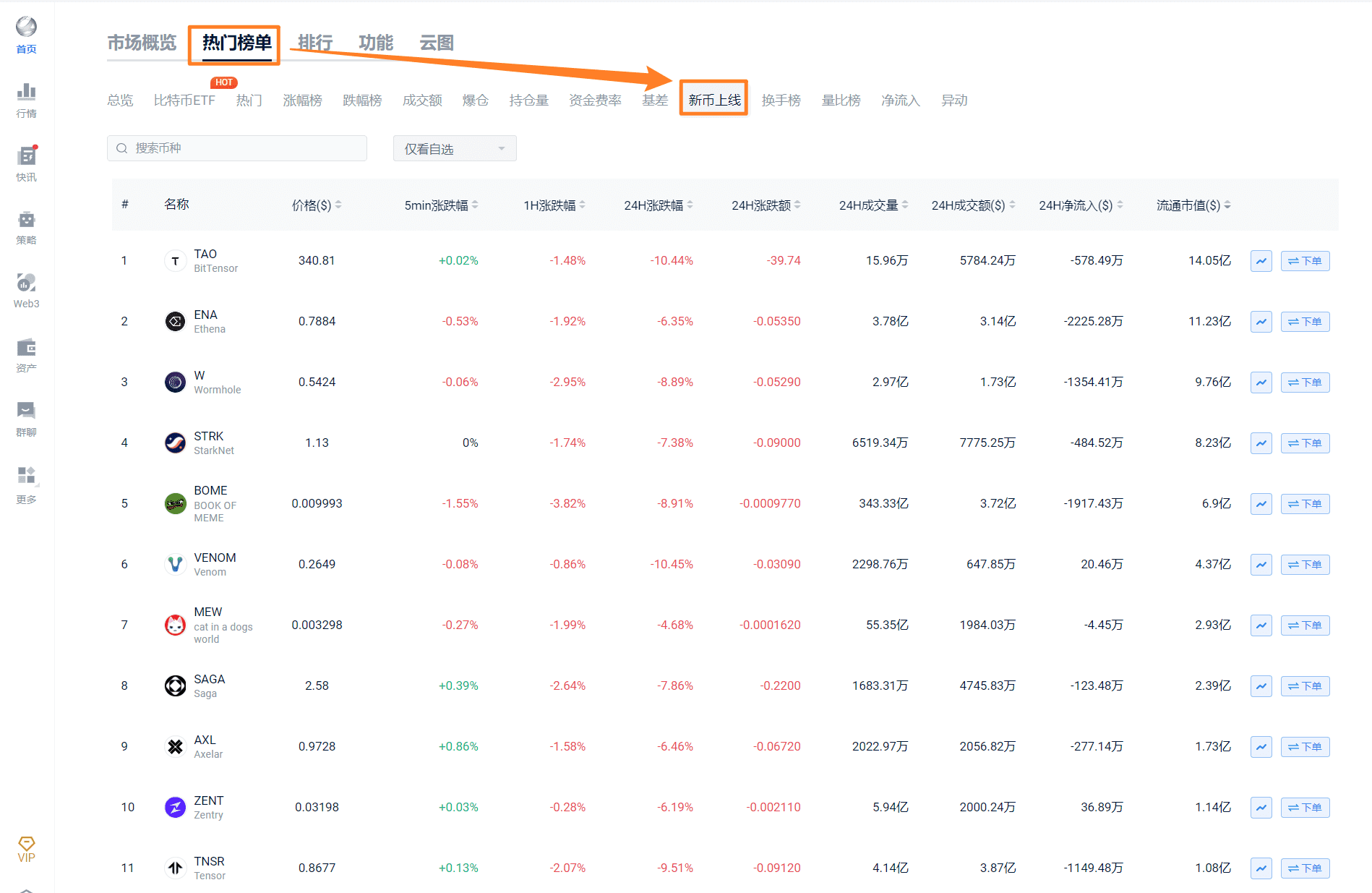This screenshot has width=1372, height=893.
Task: Switch to the 功能 tab
Action: pos(376,43)
